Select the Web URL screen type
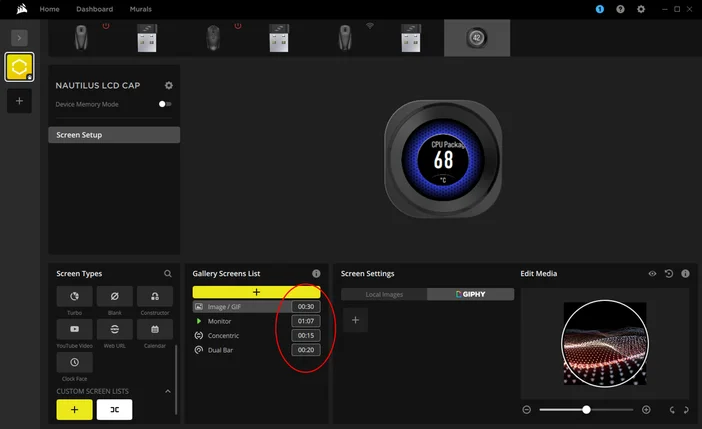 114,329
